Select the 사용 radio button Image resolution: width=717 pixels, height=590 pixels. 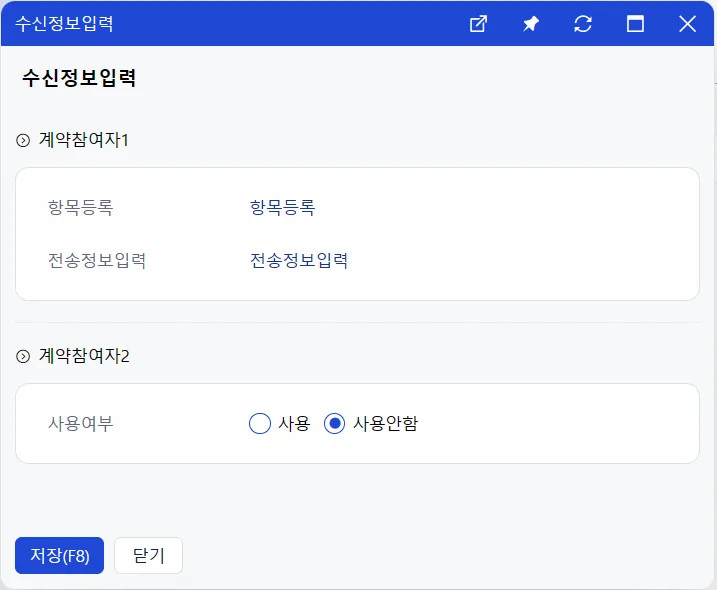pos(260,424)
